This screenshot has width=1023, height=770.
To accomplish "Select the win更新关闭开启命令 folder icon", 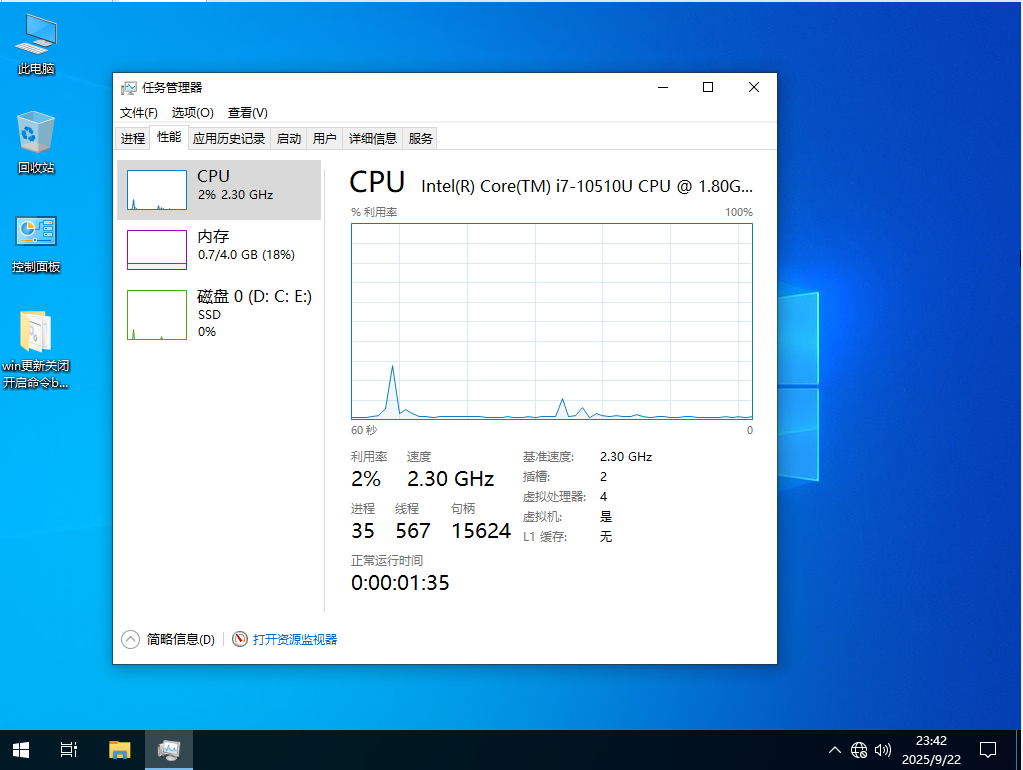I will (x=36, y=350).
